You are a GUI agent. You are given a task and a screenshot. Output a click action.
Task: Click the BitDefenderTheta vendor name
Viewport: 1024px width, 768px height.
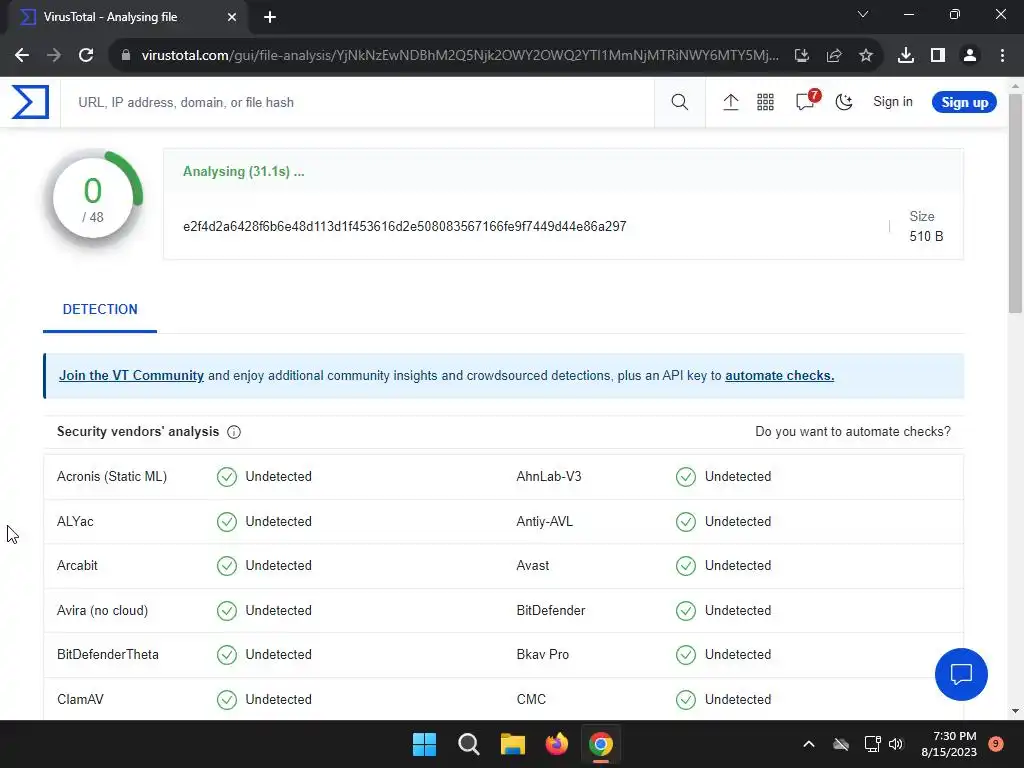pyautogui.click(x=108, y=654)
